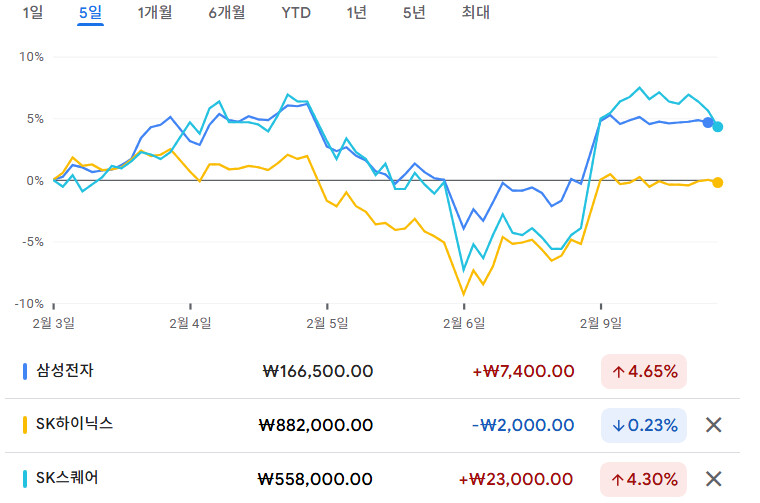Click the cyan endpoint dot for SK스퀘어

pos(718,127)
